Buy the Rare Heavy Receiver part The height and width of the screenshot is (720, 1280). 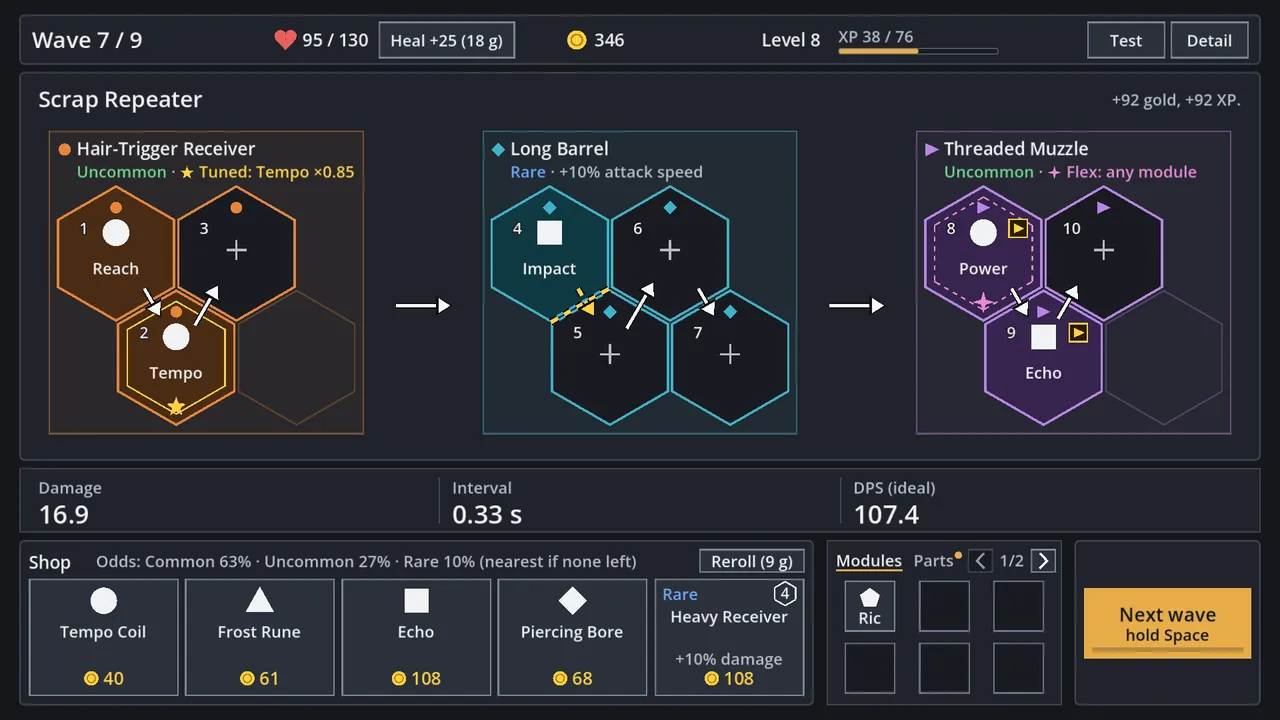[x=729, y=637]
